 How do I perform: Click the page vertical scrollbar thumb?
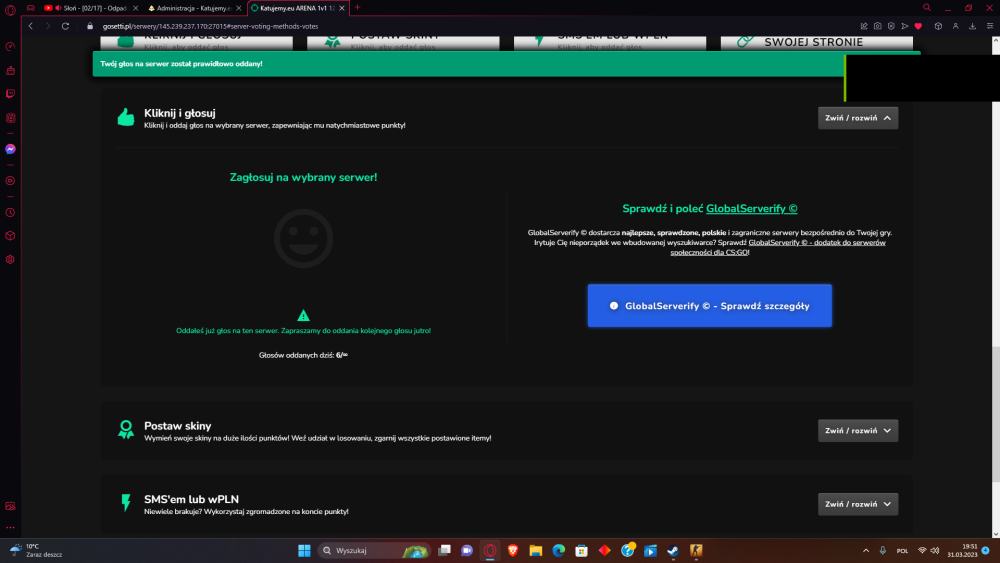click(x=996, y=414)
